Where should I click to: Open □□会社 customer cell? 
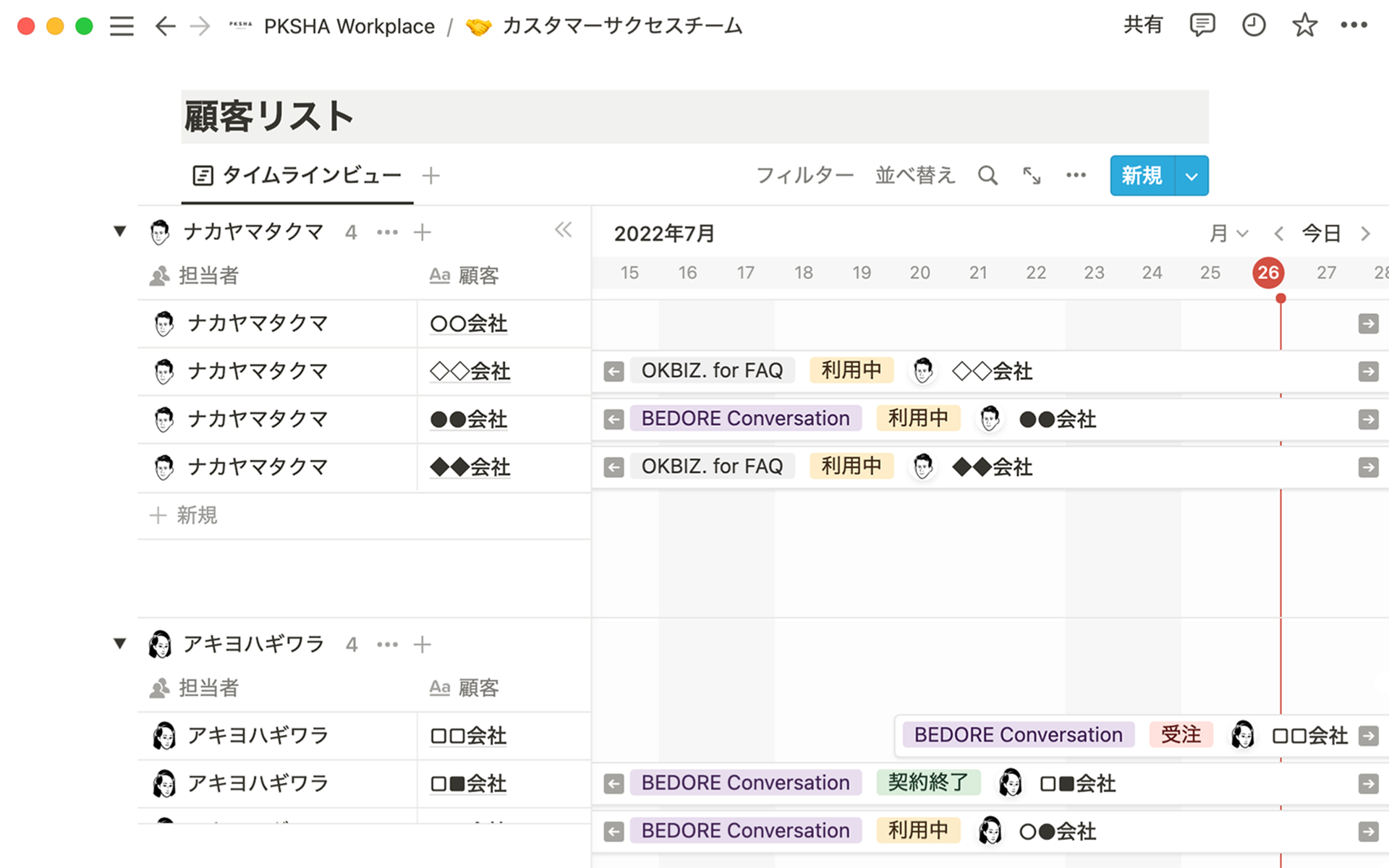[x=504, y=736]
